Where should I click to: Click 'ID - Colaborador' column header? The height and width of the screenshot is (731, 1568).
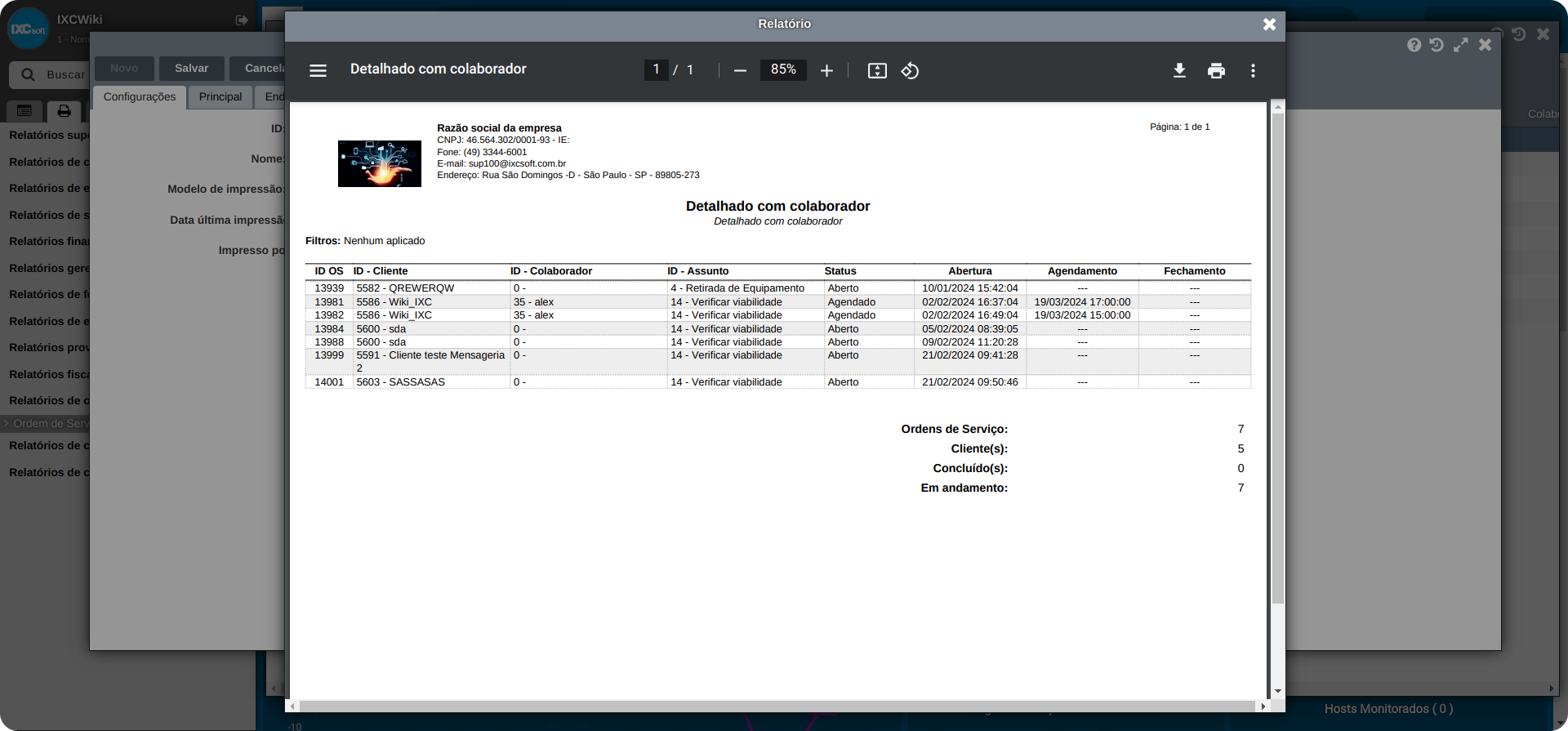551,271
